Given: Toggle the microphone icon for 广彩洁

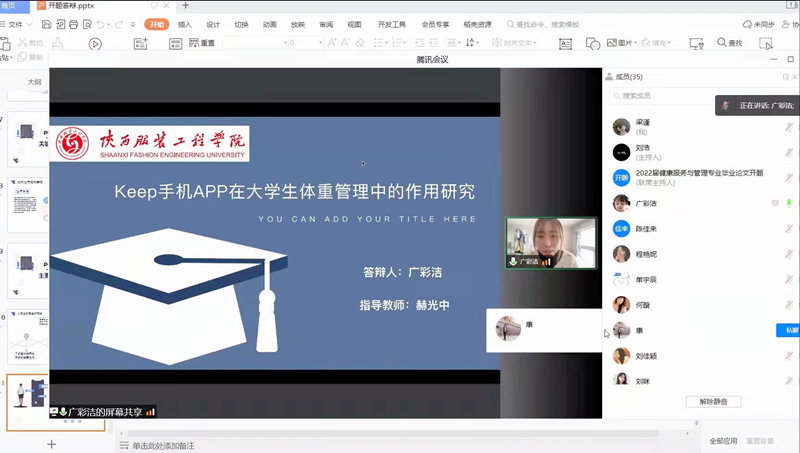Looking at the screenshot, I should (789, 203).
